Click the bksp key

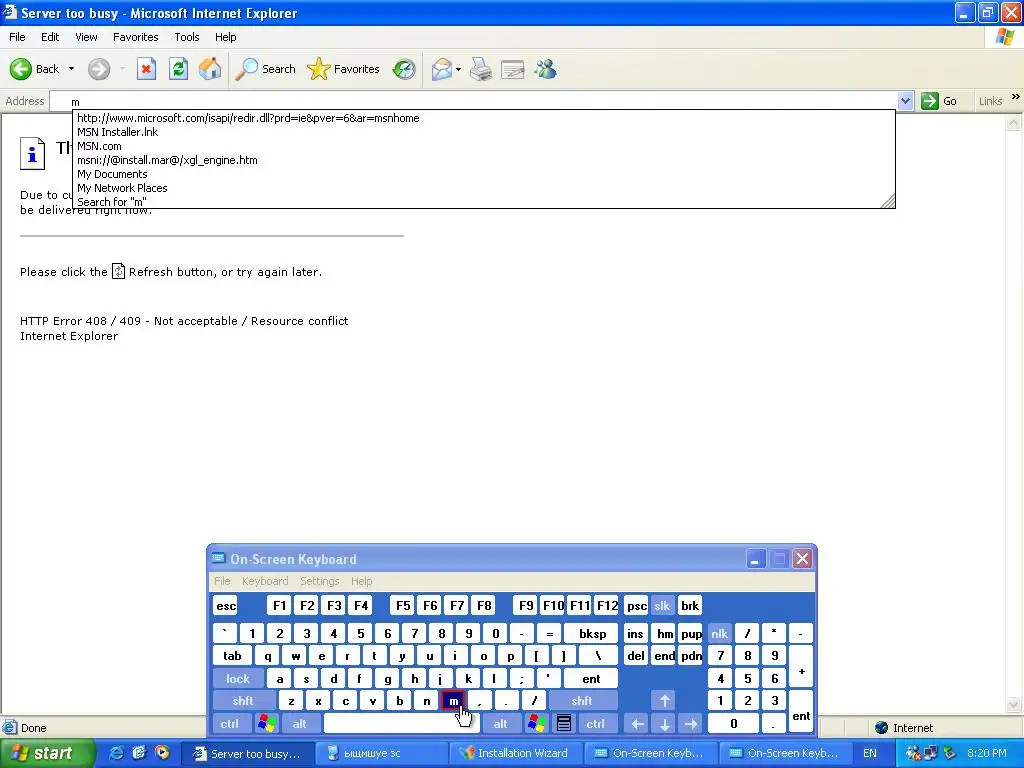[x=592, y=633]
